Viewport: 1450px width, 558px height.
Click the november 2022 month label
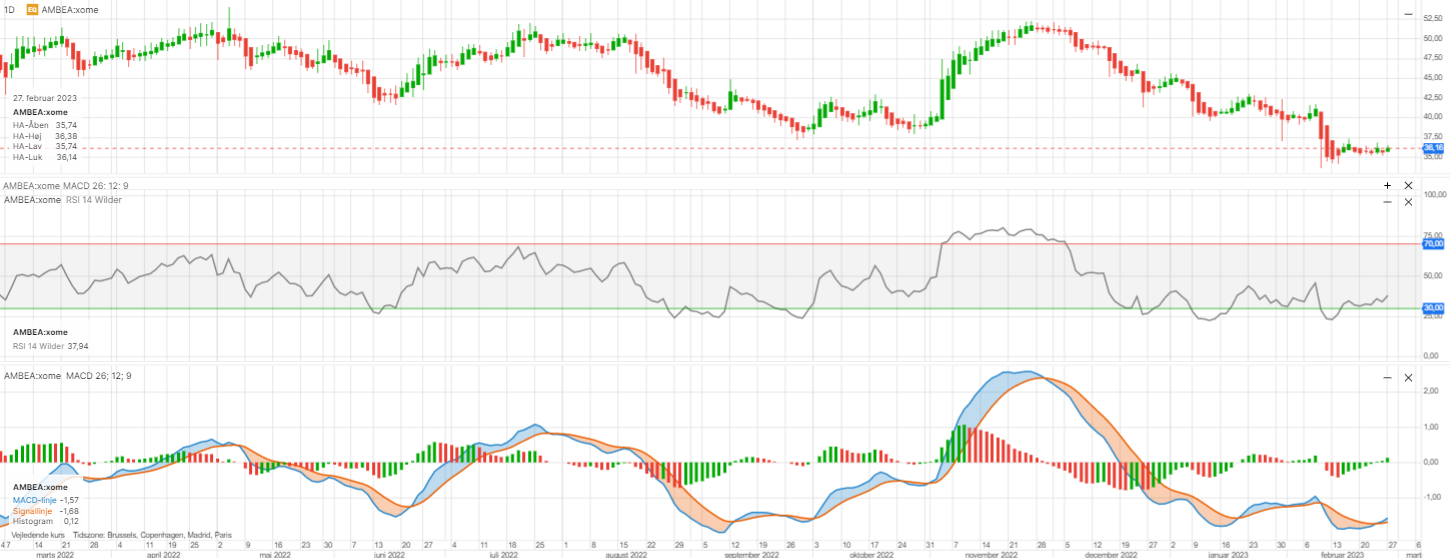[990, 553]
